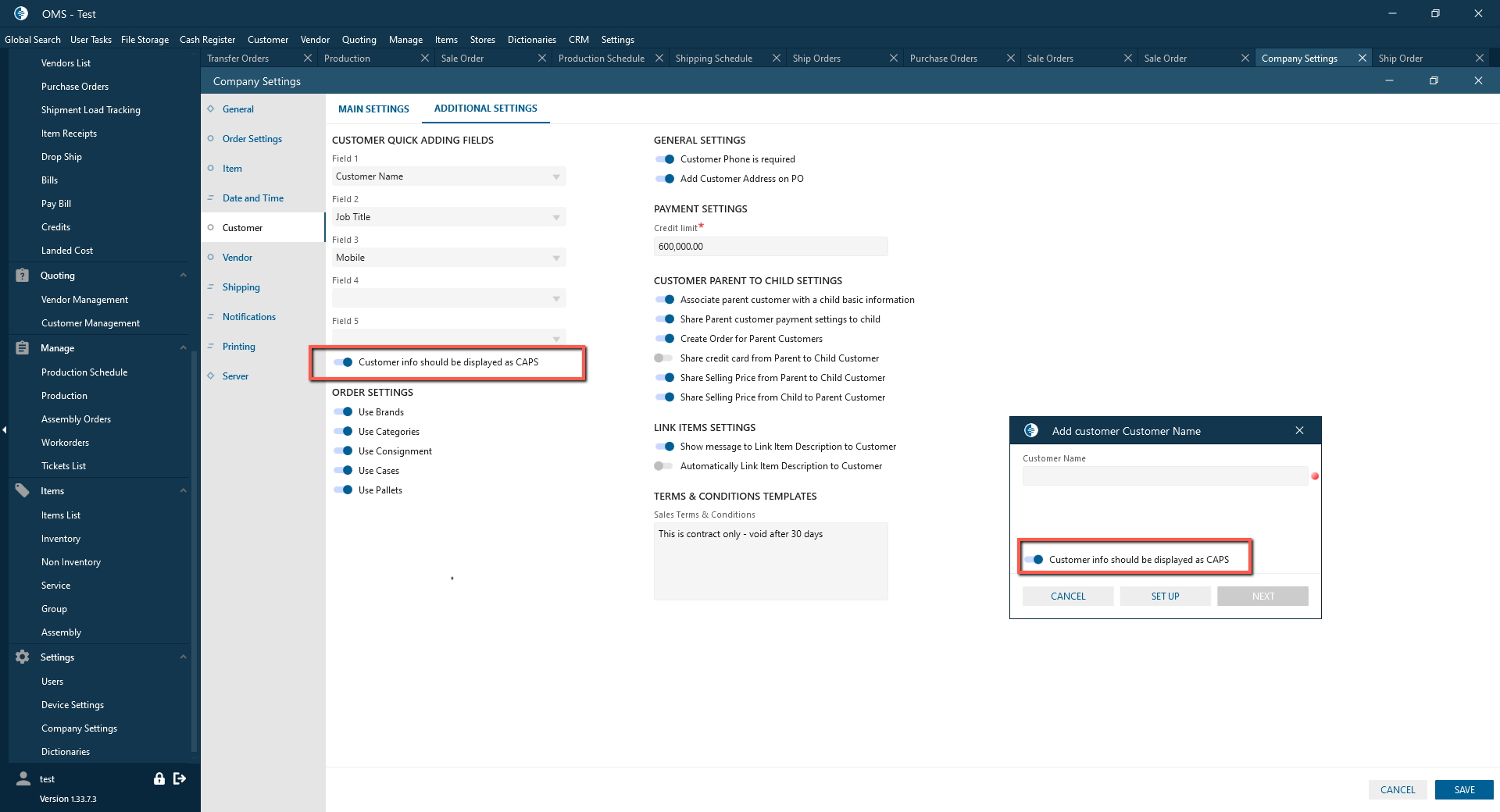Click the Settings section gear icon

tap(23, 657)
